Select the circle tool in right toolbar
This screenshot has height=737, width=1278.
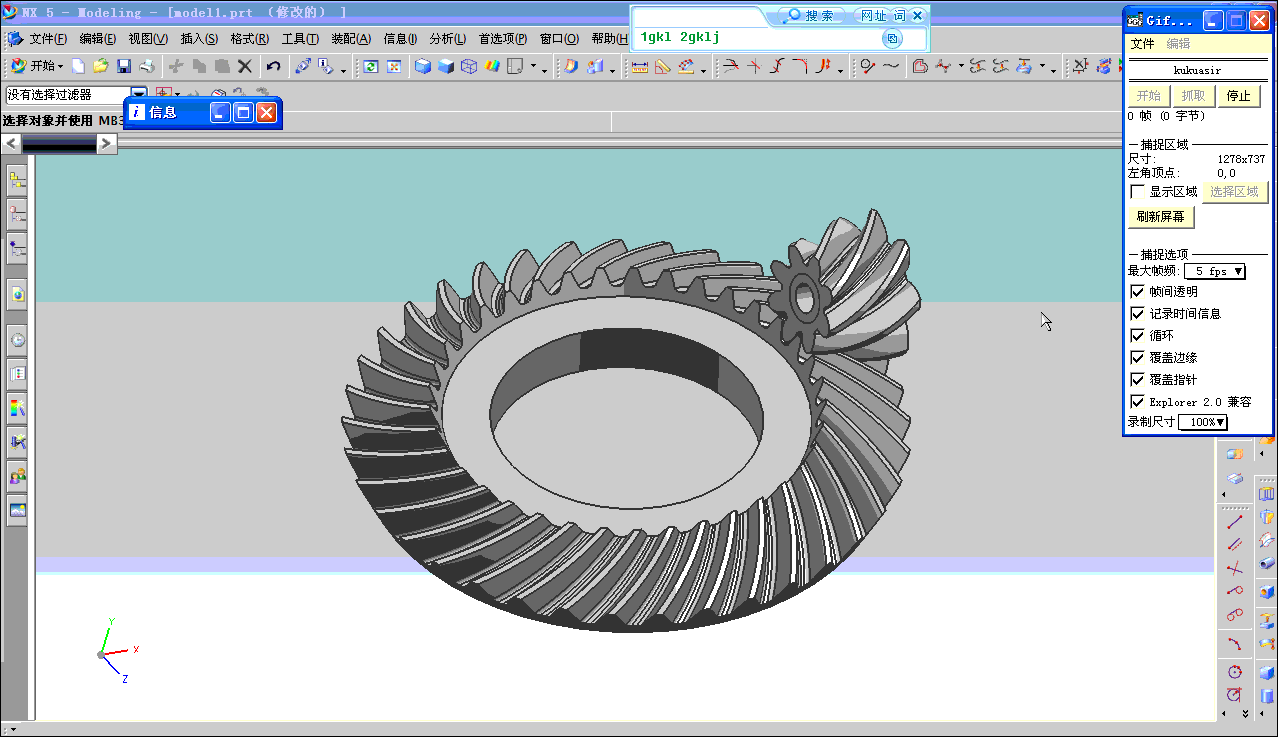(1235, 671)
